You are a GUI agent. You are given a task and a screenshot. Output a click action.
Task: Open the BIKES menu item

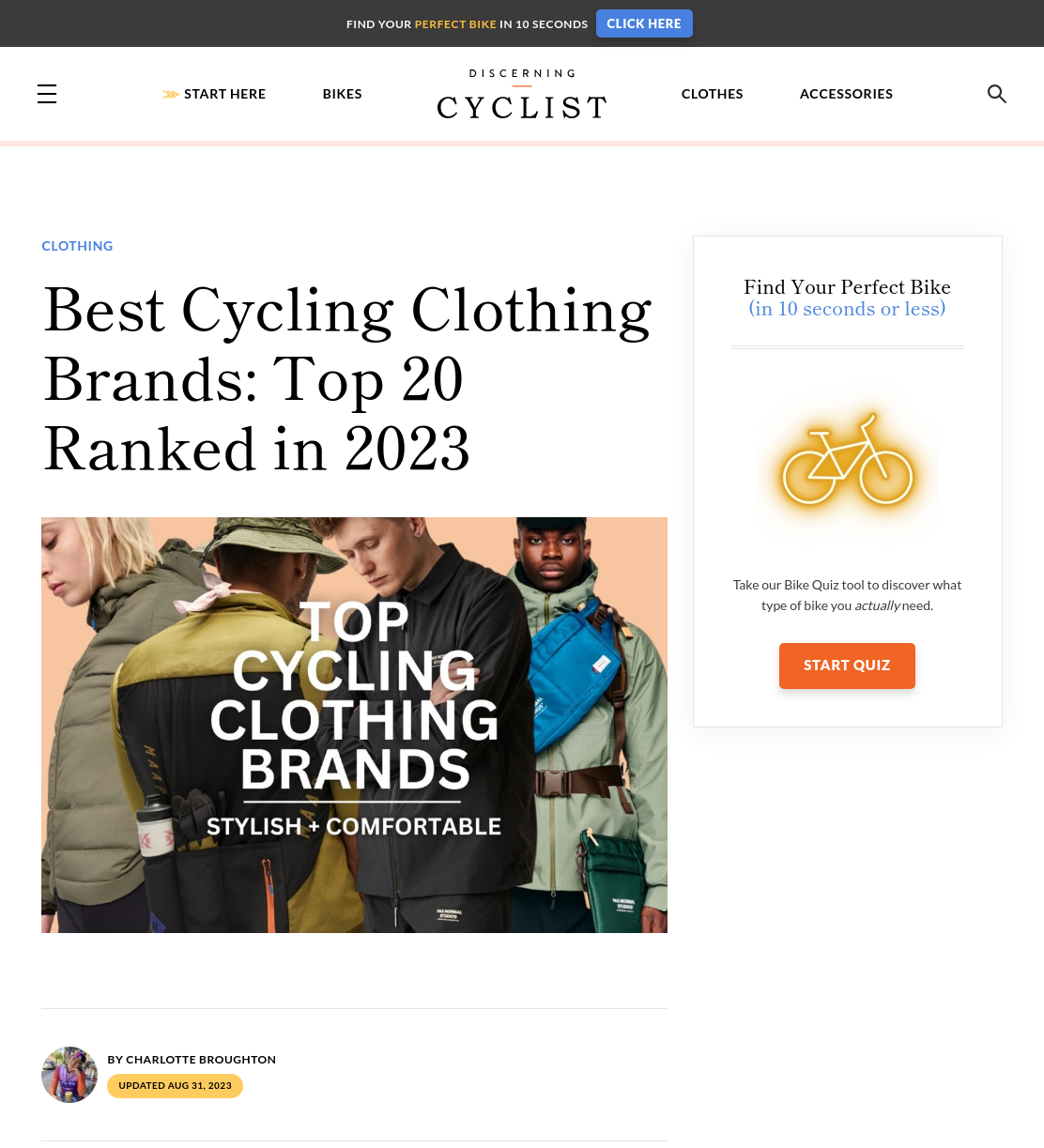pyautogui.click(x=343, y=94)
